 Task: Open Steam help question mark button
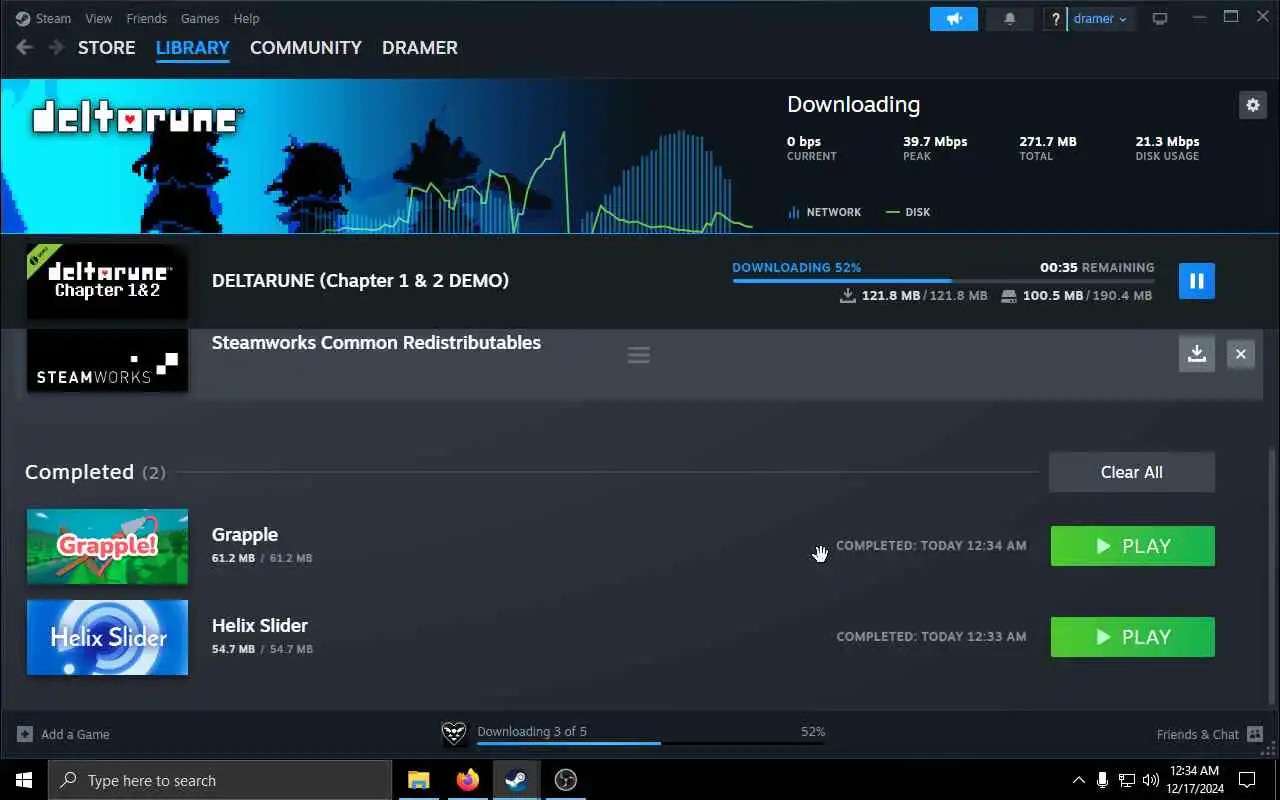point(1055,19)
